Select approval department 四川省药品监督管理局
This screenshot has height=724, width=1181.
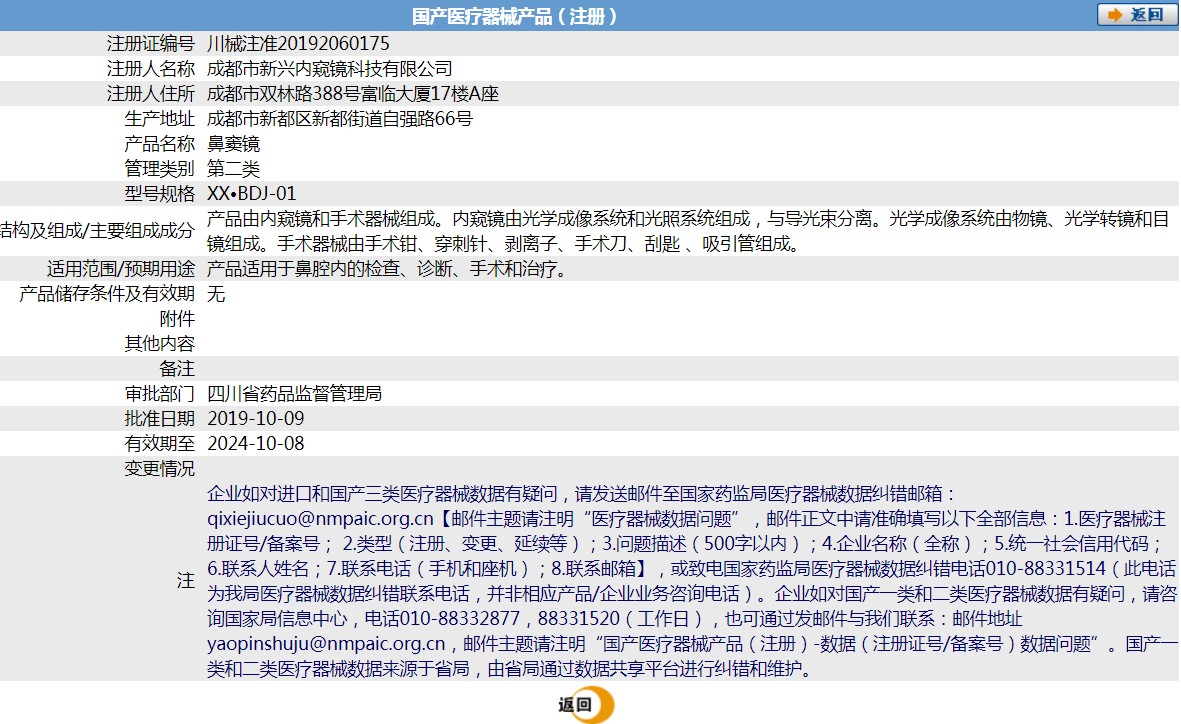294,393
